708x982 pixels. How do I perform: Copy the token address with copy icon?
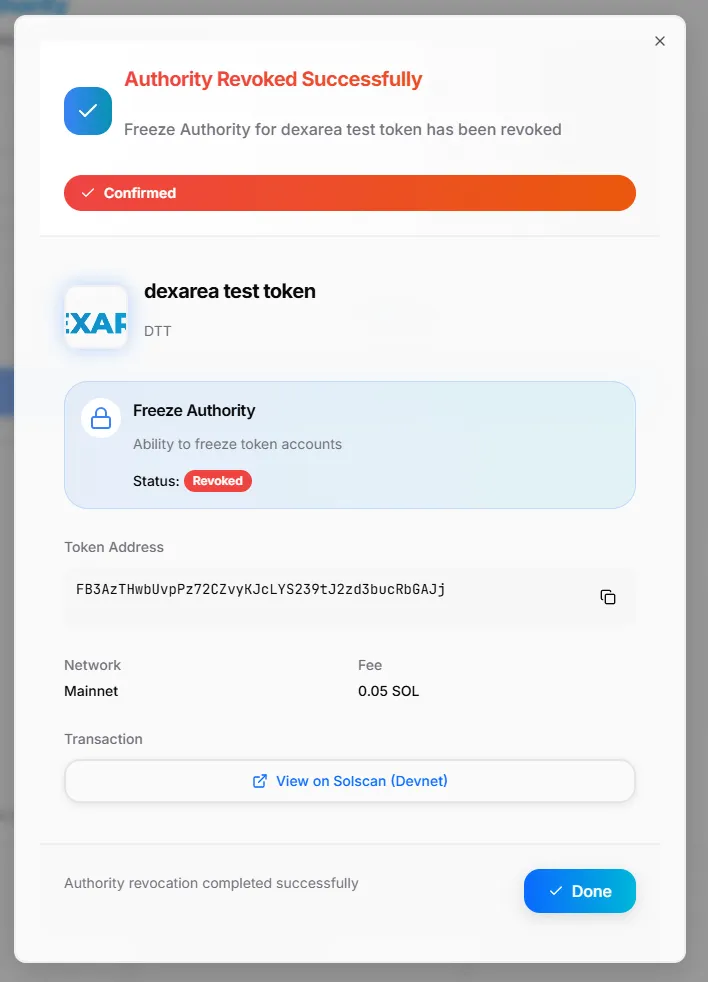607,597
